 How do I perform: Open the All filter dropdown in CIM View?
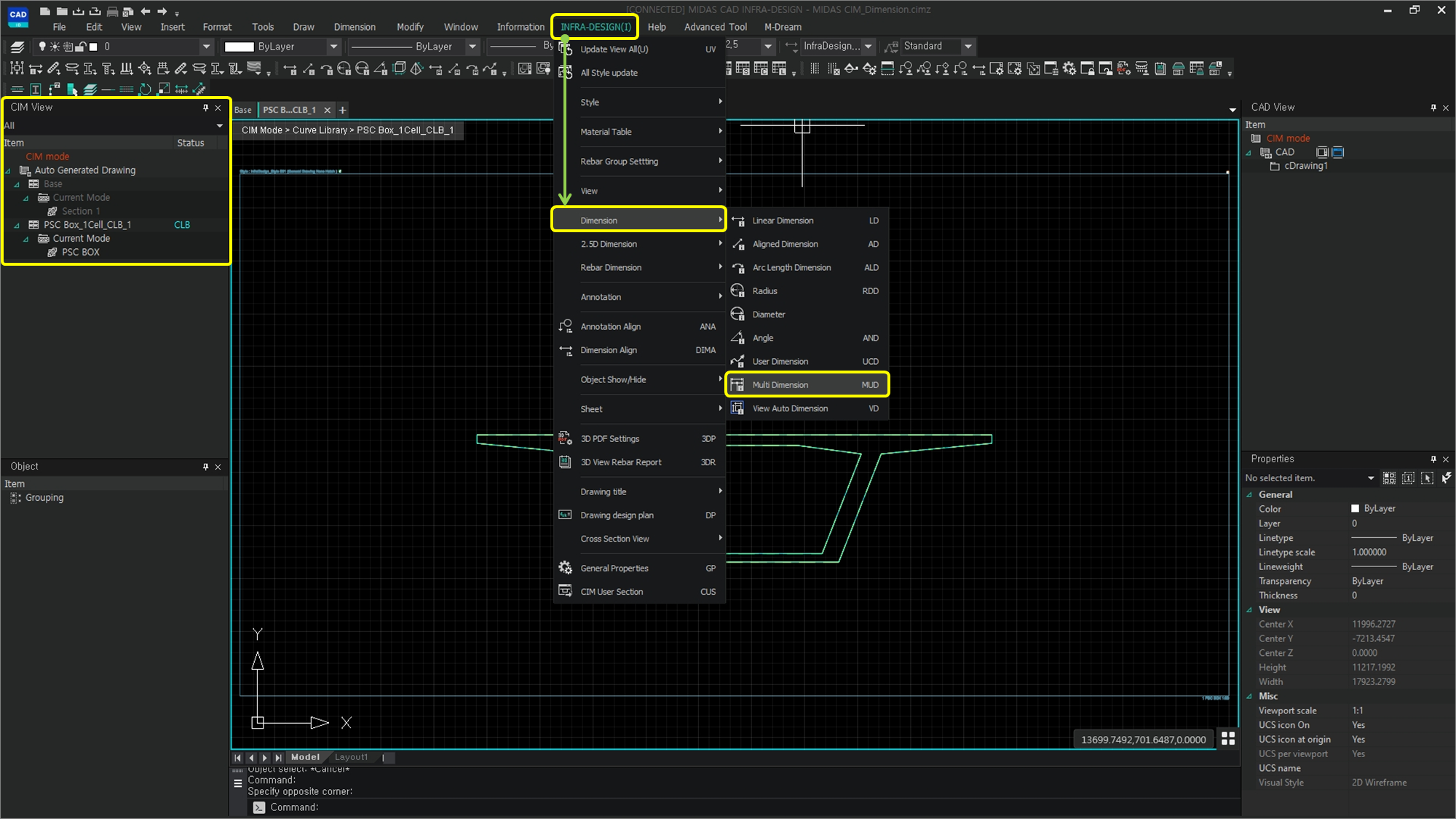[x=220, y=126]
